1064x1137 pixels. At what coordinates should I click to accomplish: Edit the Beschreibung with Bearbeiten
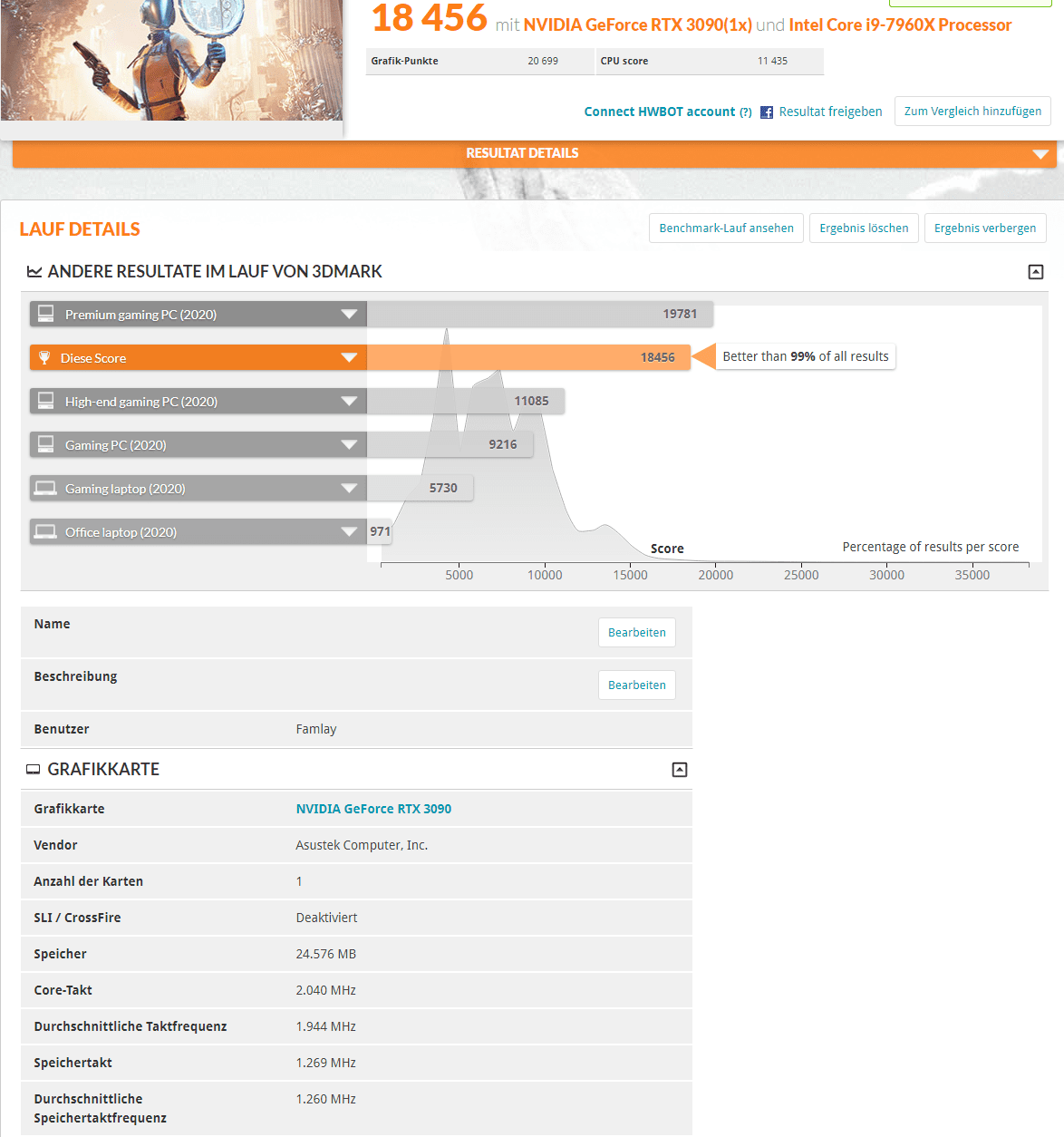pos(636,685)
